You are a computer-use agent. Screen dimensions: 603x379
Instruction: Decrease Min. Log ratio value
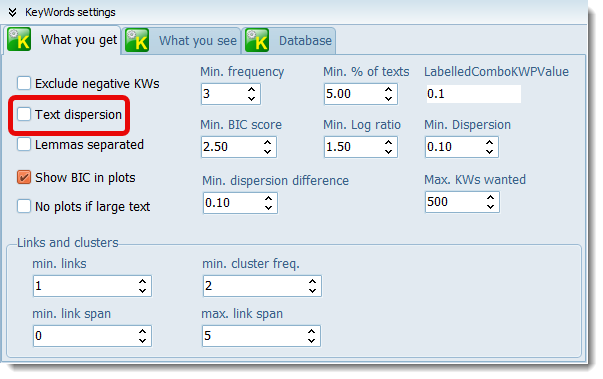pos(388,152)
